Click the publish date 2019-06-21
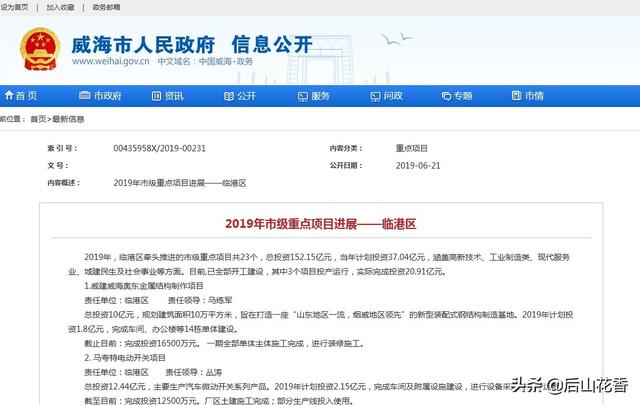The height and width of the screenshot is (405, 640). (x=418, y=166)
